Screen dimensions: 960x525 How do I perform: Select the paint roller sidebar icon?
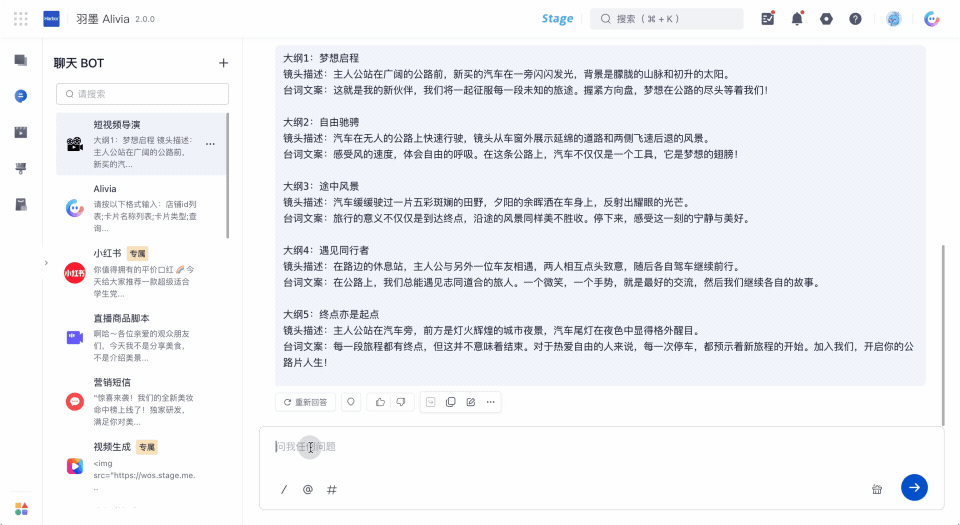[21, 168]
